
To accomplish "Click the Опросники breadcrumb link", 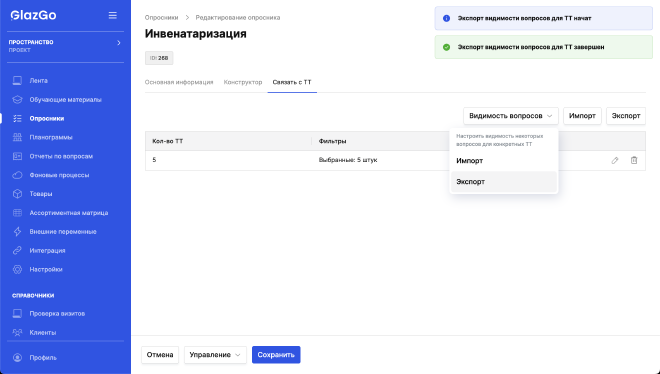I will point(161,18).
